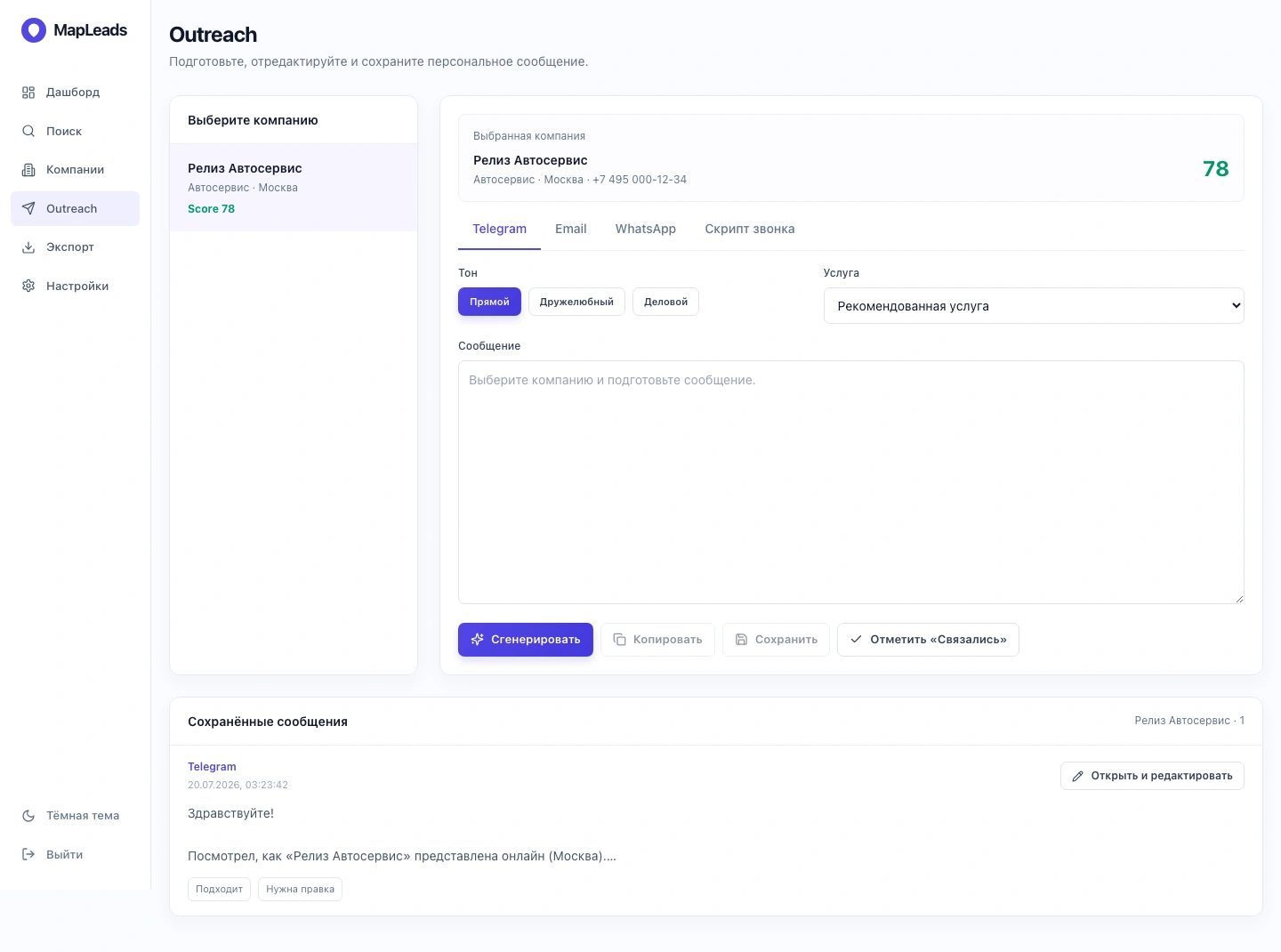The image size is (1281, 952).
Task: Click into the Сообщение text area
Action: 851,482
